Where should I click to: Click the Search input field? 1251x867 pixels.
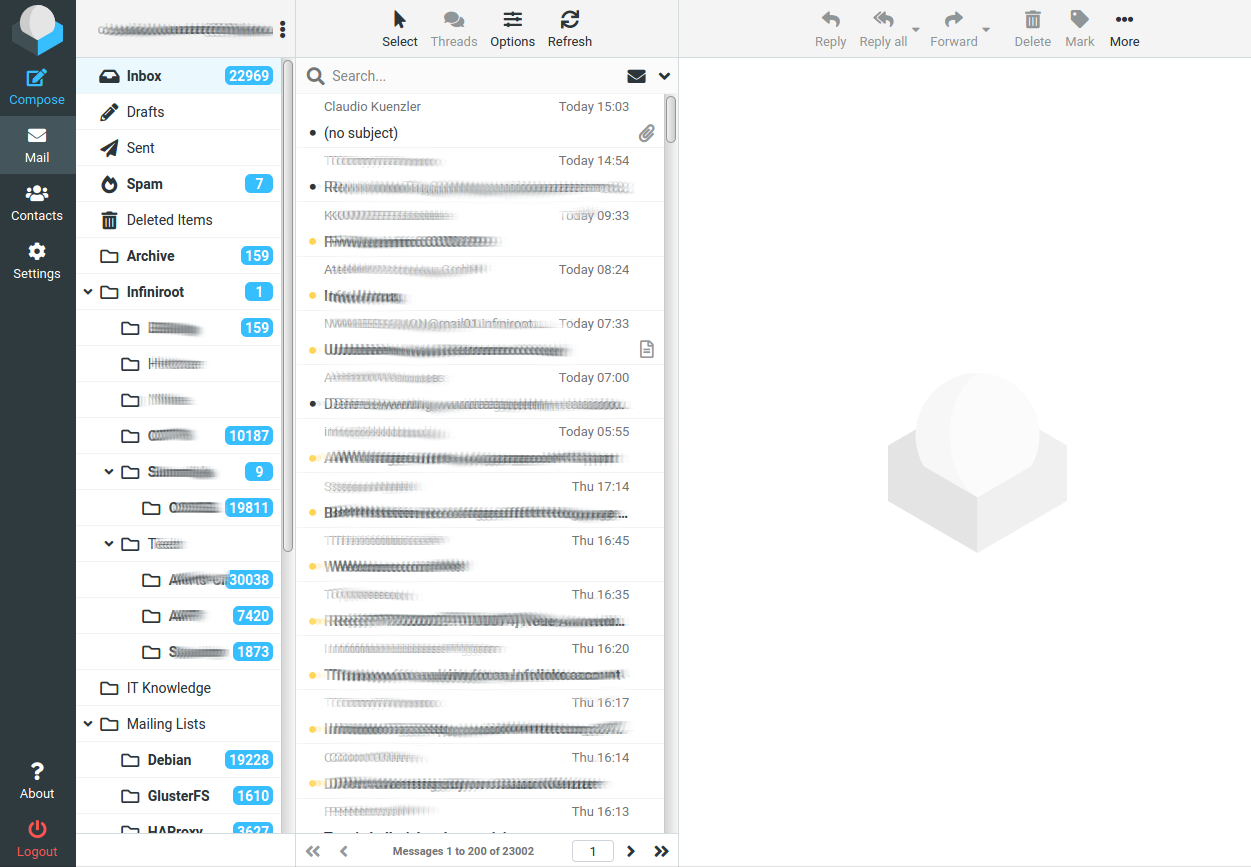click(x=470, y=76)
